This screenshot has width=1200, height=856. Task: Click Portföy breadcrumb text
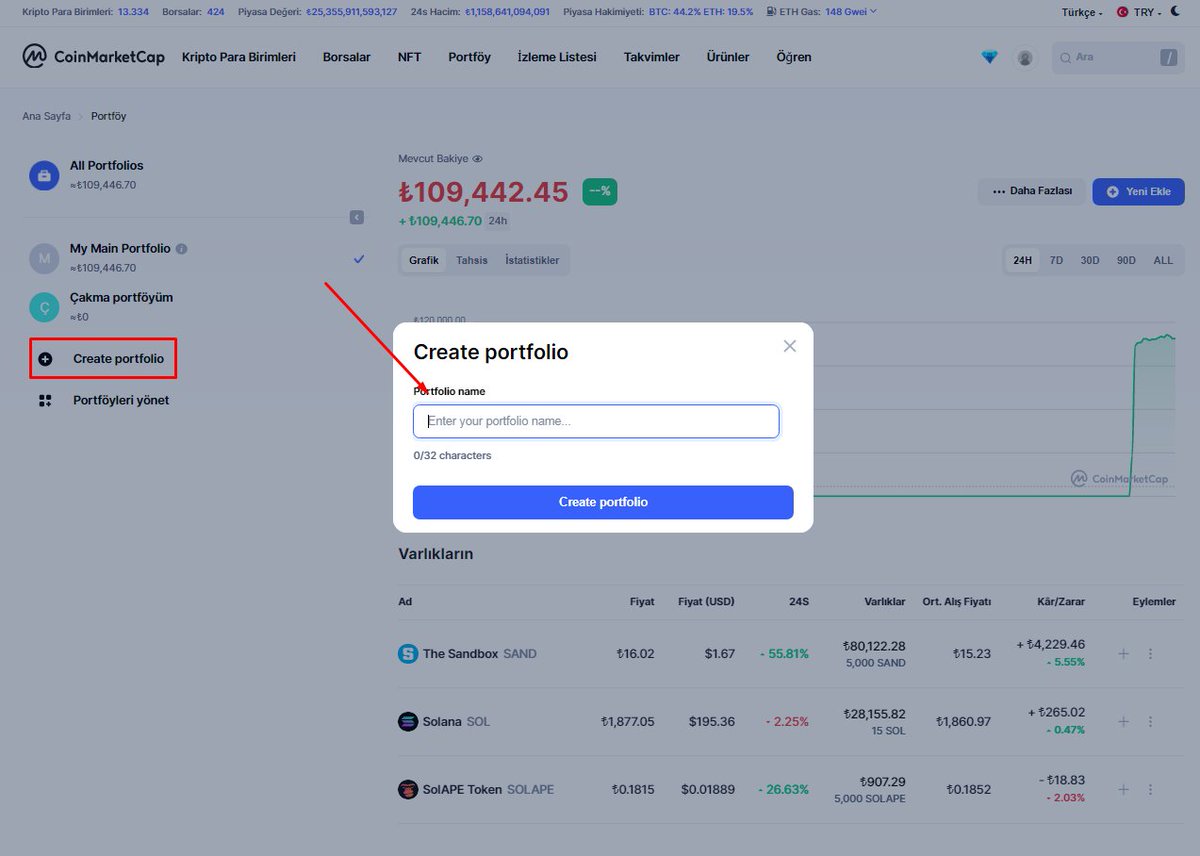pos(108,116)
